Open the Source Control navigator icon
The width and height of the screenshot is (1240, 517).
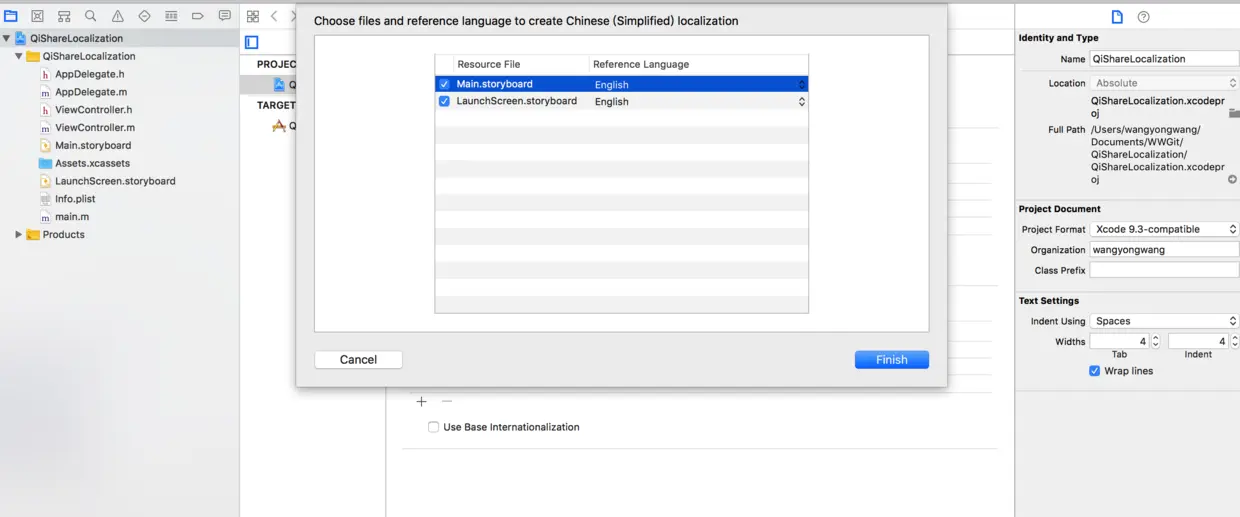coord(37,16)
